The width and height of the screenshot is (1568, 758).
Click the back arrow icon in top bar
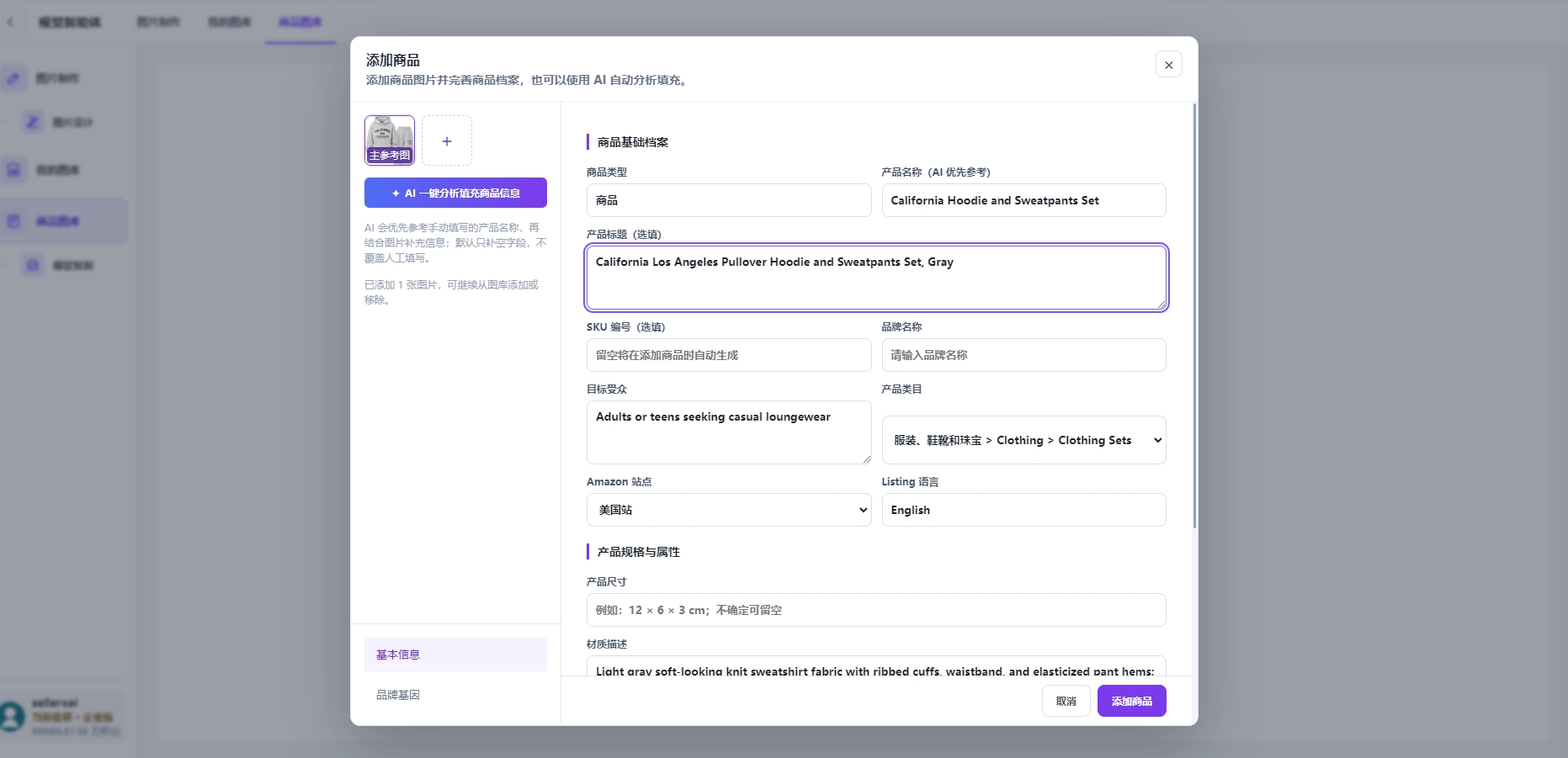pyautogui.click(x=10, y=22)
